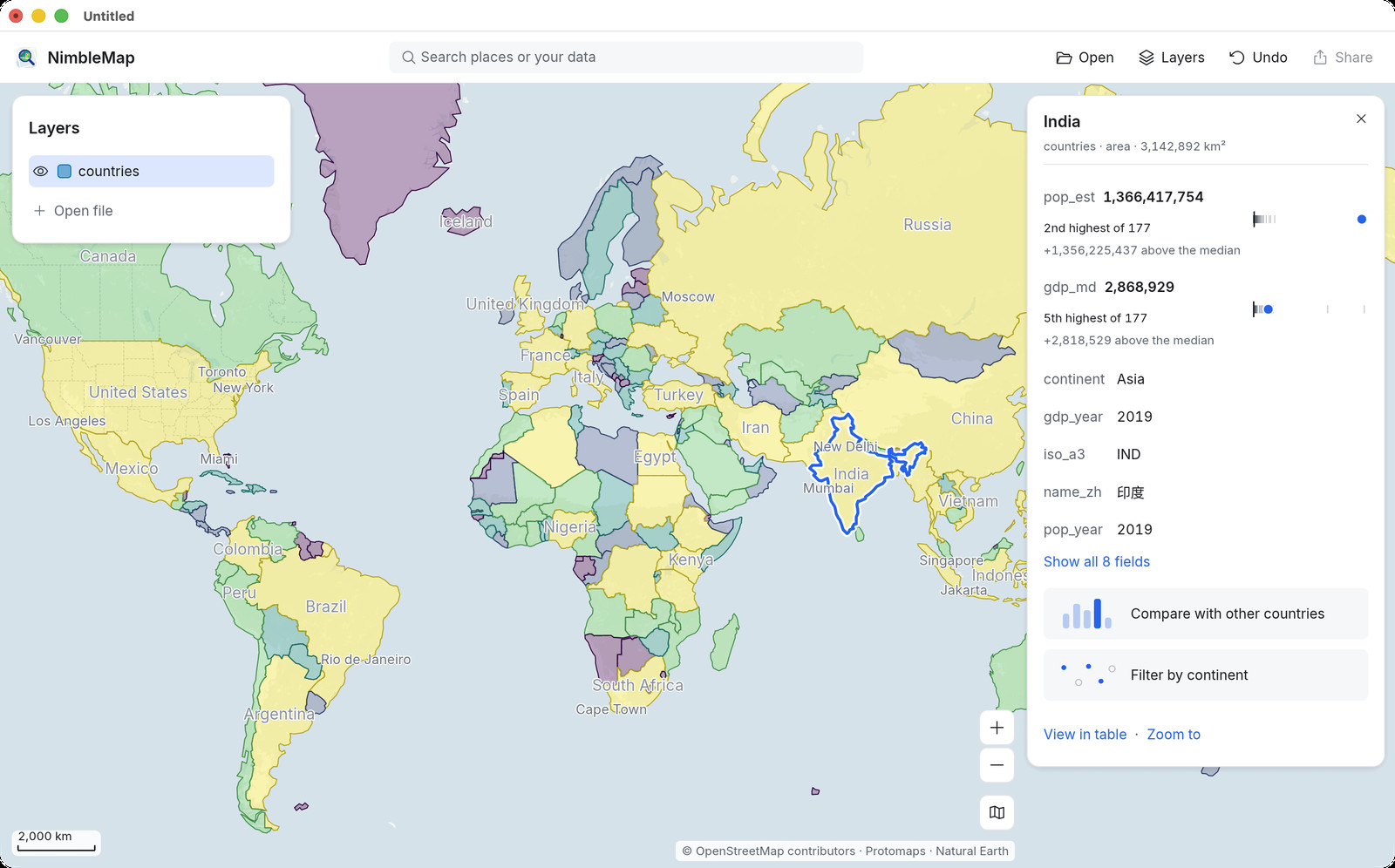Click the NimbleMap logo icon
This screenshot has width=1395, height=868.
pos(26,58)
